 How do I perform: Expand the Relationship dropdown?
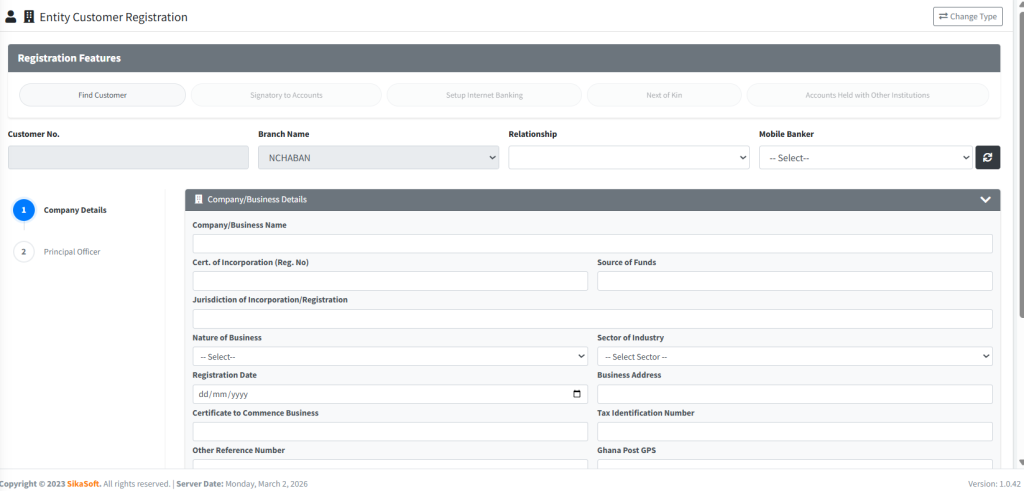[628, 158]
